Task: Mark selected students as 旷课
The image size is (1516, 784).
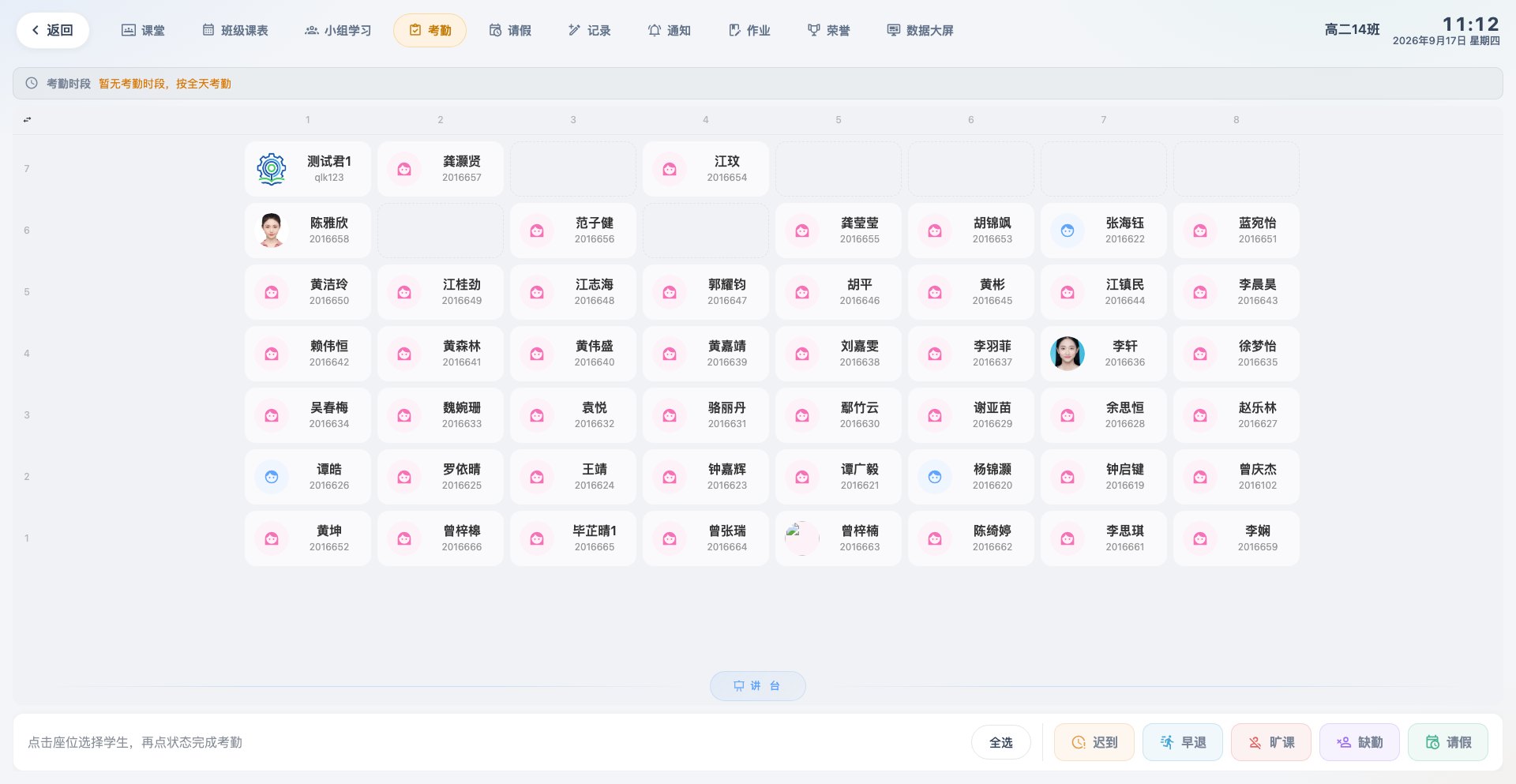Action: coord(1270,742)
